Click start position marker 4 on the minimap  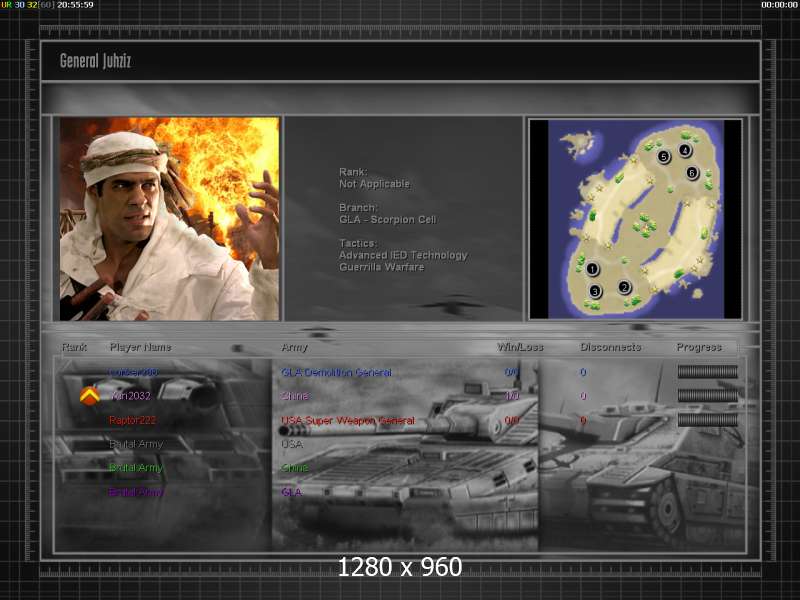tap(685, 150)
